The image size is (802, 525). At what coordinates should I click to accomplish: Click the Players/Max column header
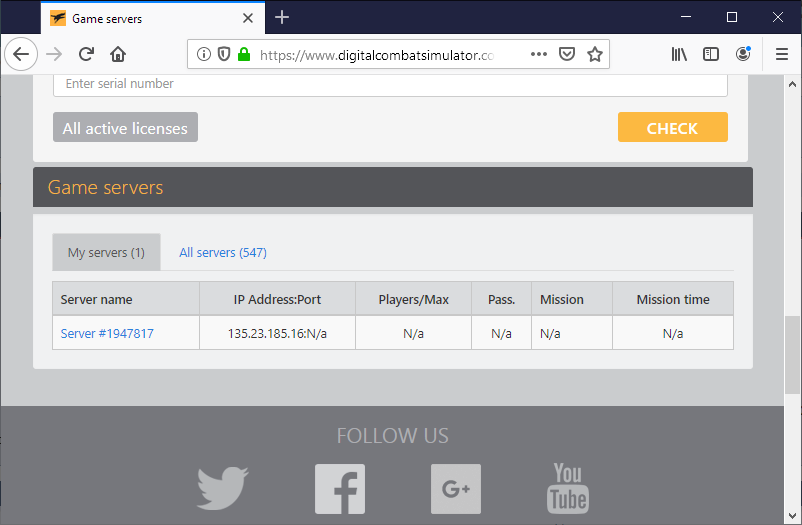413,299
